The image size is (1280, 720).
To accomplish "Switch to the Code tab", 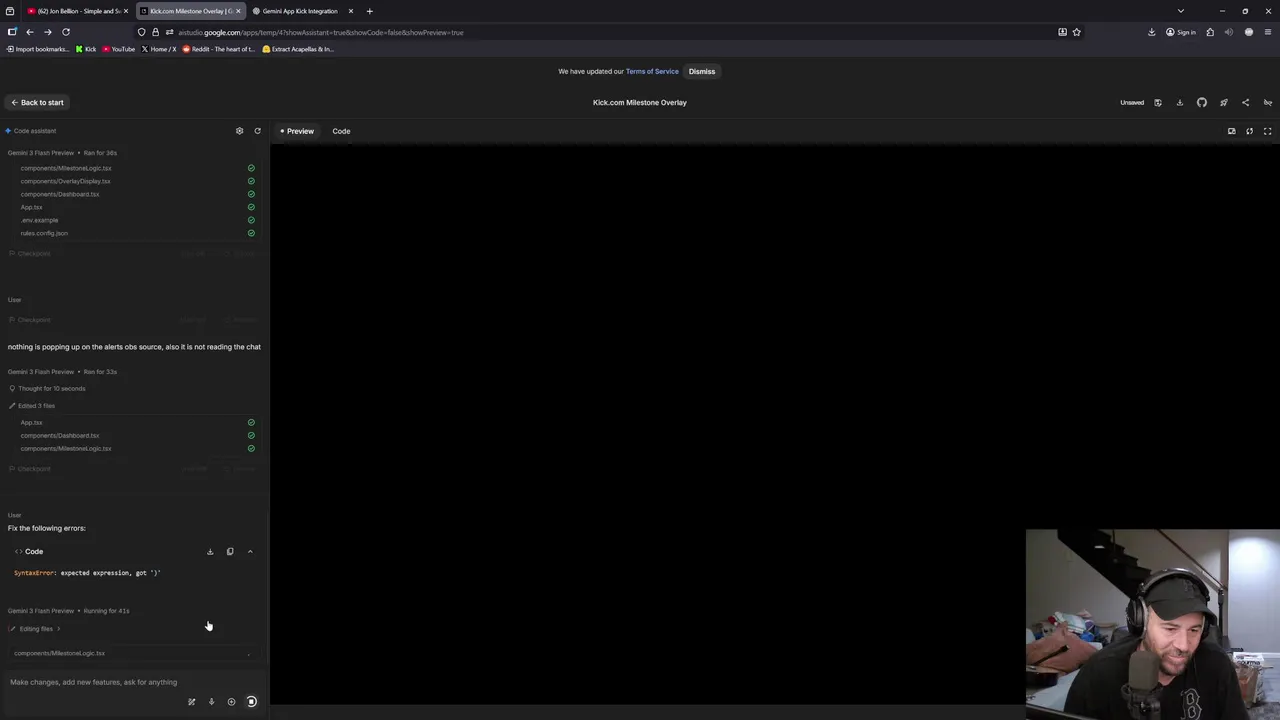I will point(341,131).
